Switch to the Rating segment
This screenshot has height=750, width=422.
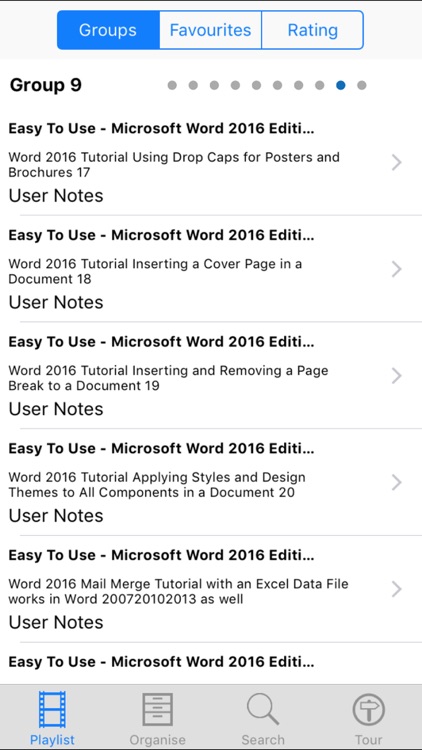pyautogui.click(x=312, y=30)
